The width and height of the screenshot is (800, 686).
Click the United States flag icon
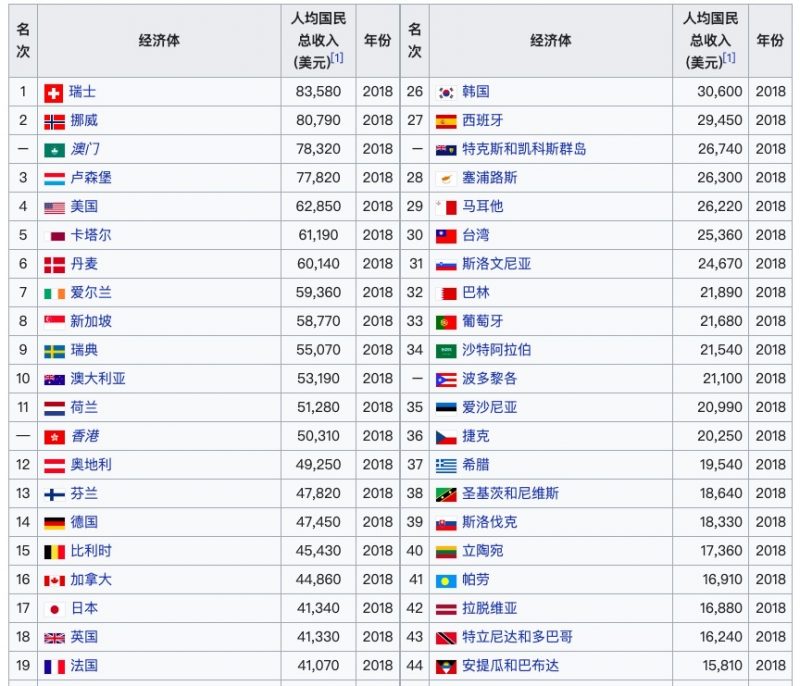click(54, 208)
